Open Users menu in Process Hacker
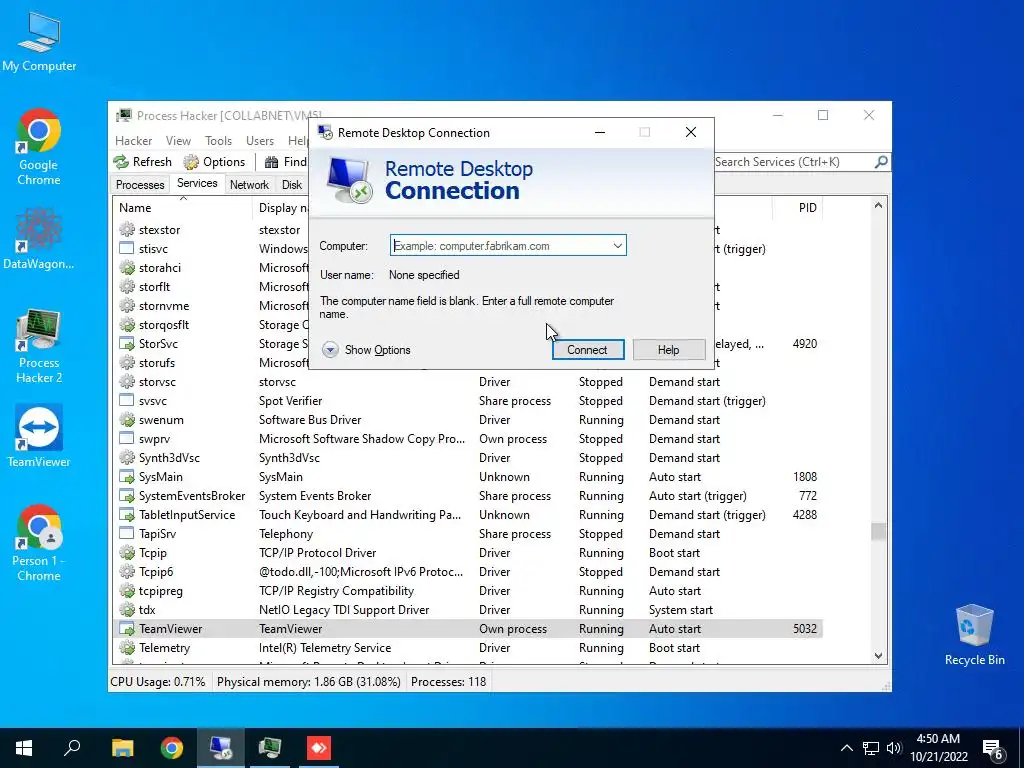1024x768 pixels. click(260, 141)
